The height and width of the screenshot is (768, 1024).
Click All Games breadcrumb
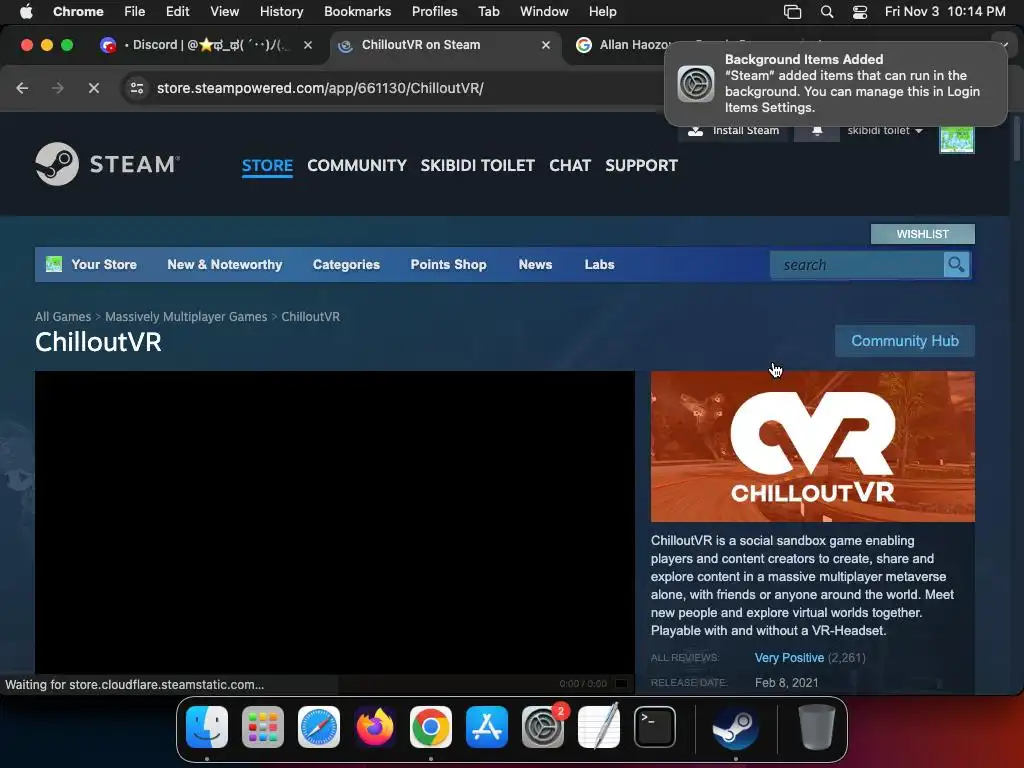63,317
